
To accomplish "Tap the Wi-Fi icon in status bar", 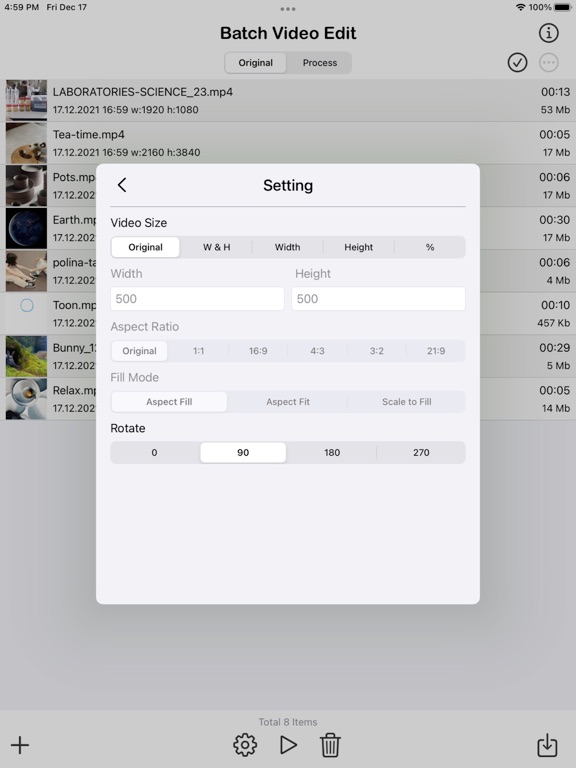I will [x=521, y=7].
